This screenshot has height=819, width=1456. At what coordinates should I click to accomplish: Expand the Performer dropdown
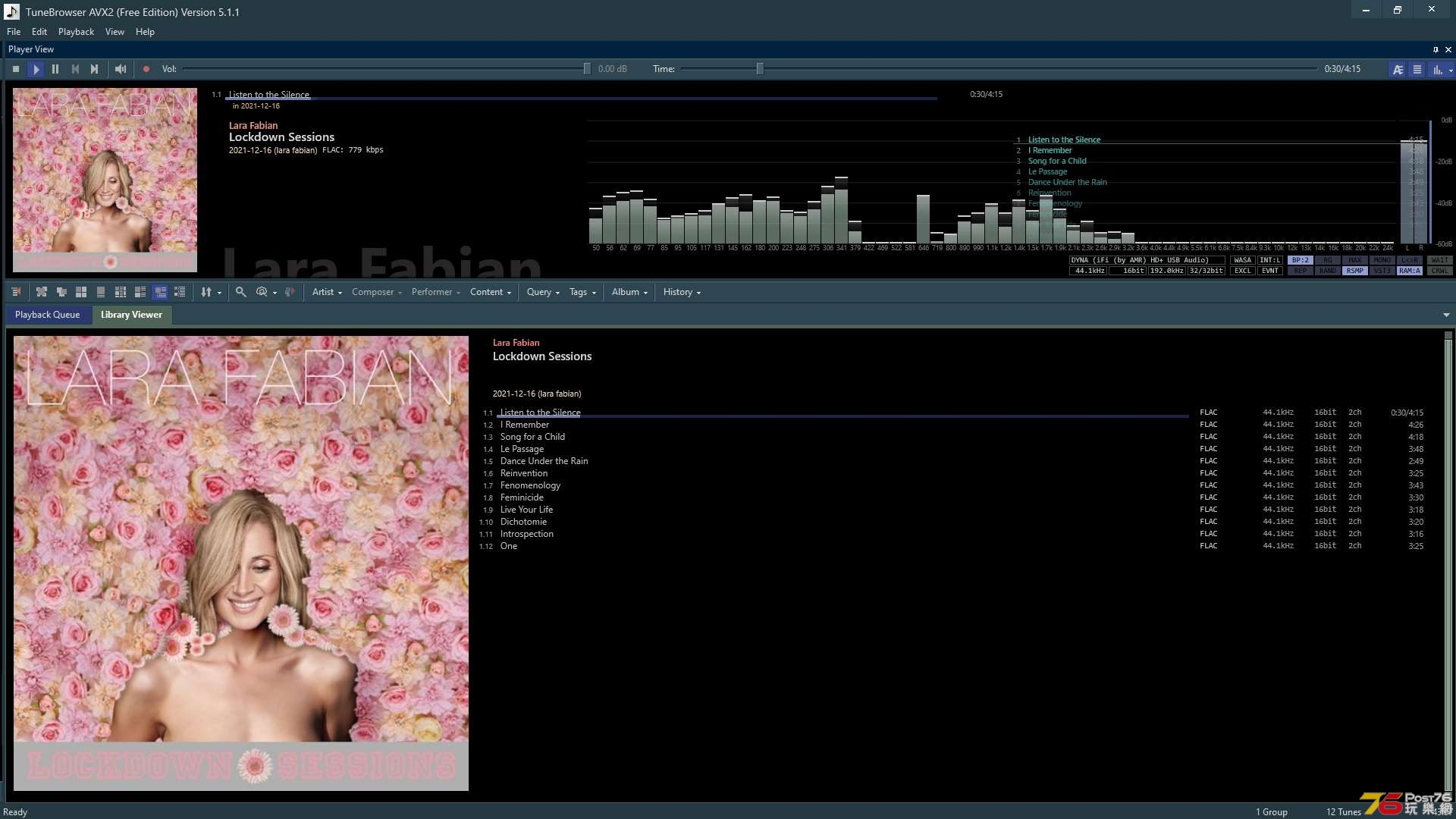tap(436, 292)
